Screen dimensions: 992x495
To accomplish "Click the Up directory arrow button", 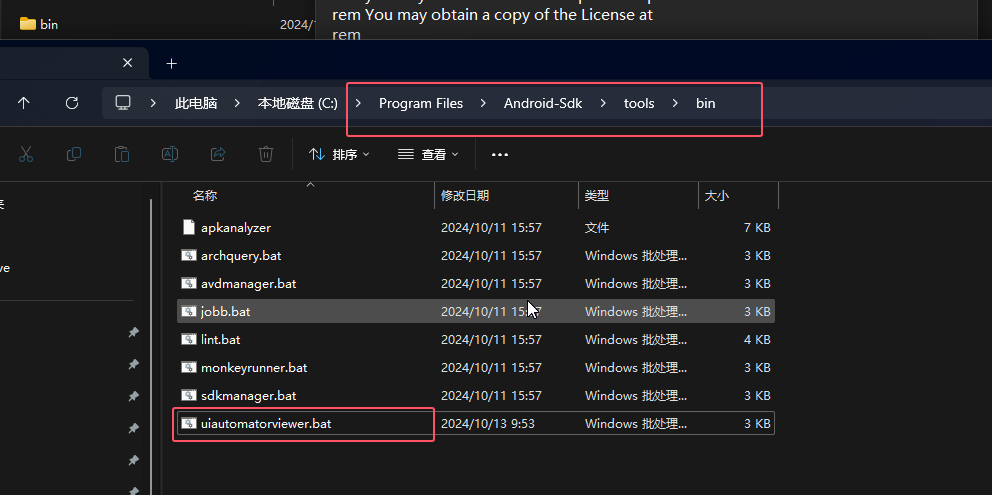I will 23,103.
